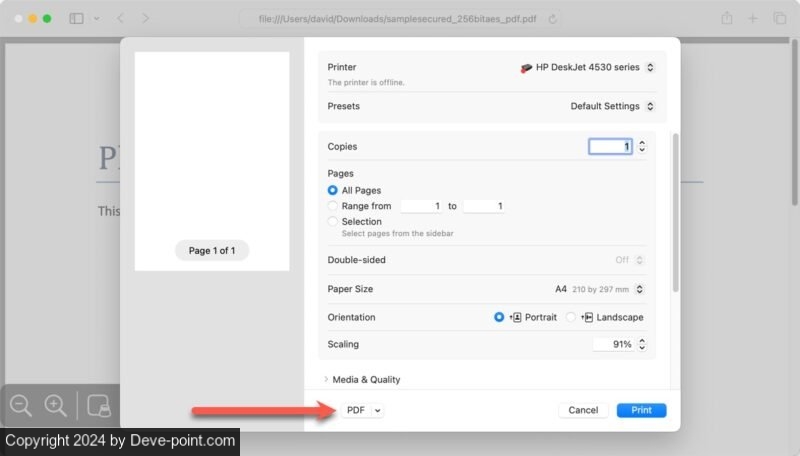Click the Print button
Image resolution: width=800 pixels, height=456 pixels.
tap(641, 410)
